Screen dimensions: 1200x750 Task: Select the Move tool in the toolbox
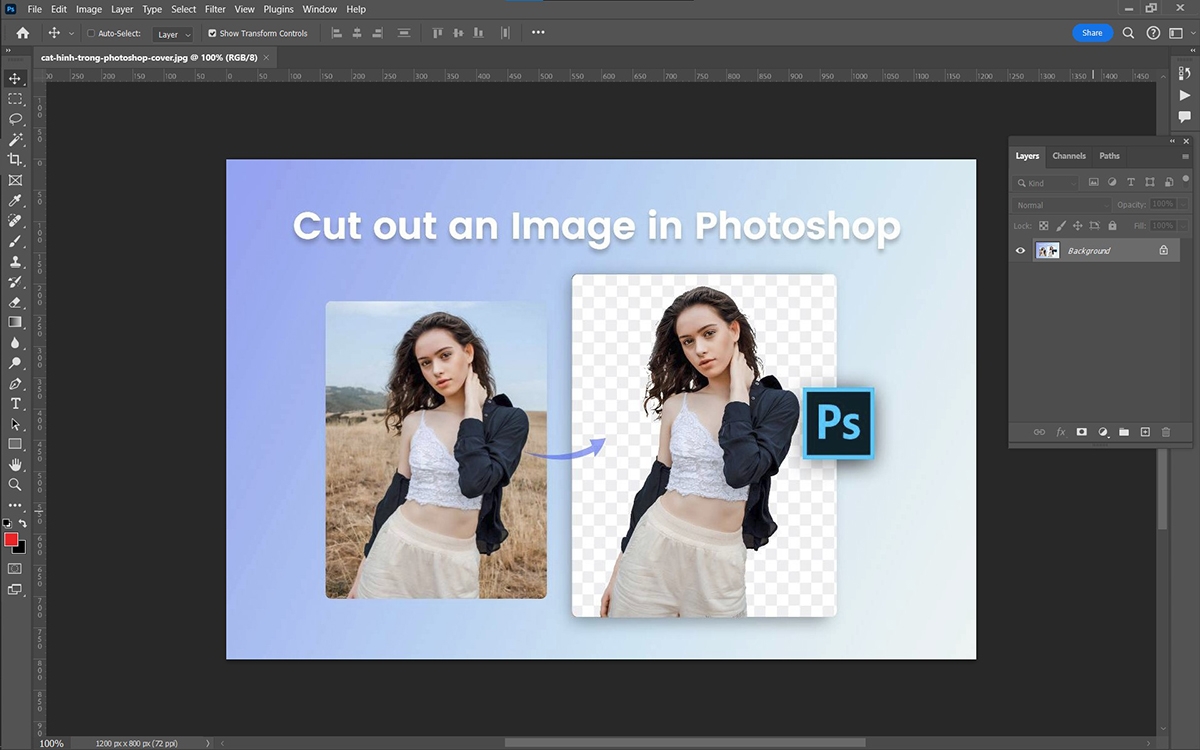click(15, 78)
